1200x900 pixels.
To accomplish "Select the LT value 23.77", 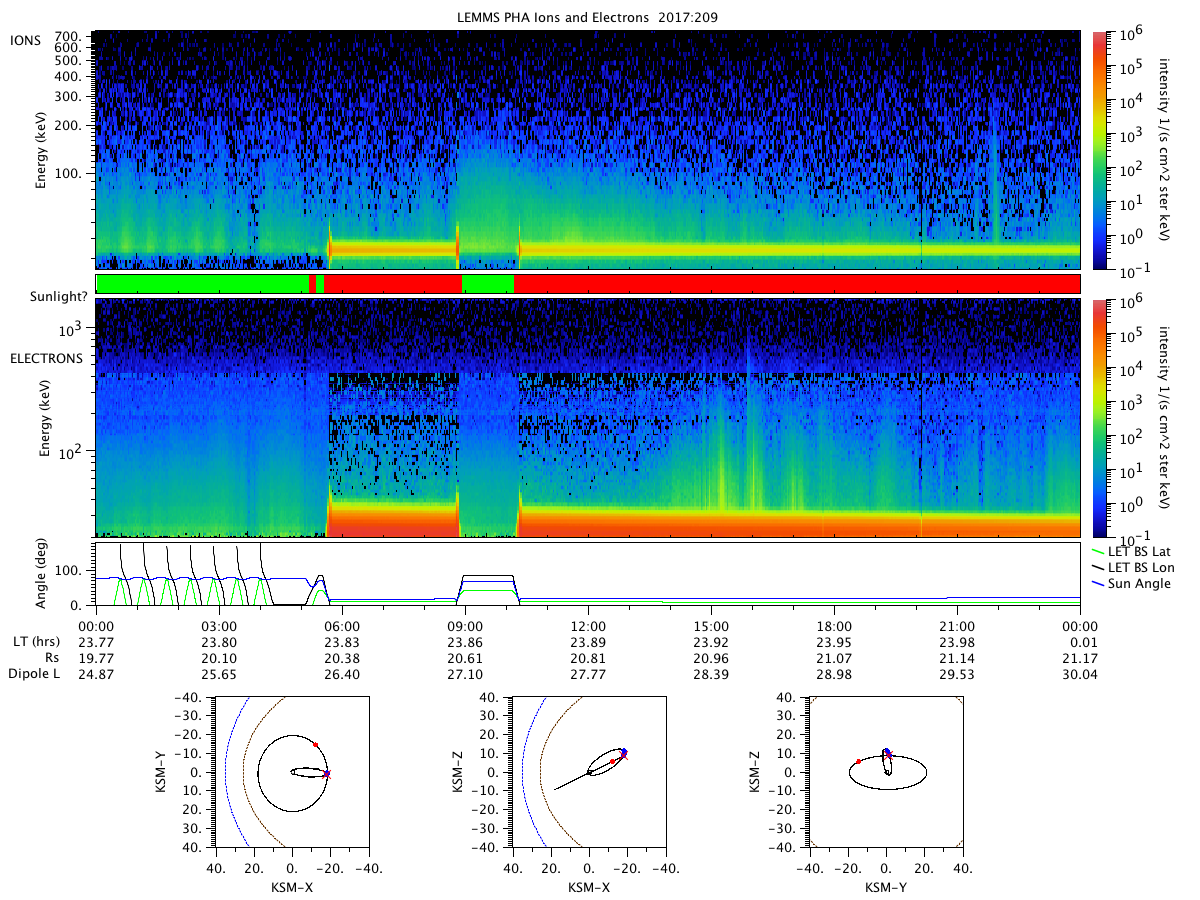I will coord(96,641).
